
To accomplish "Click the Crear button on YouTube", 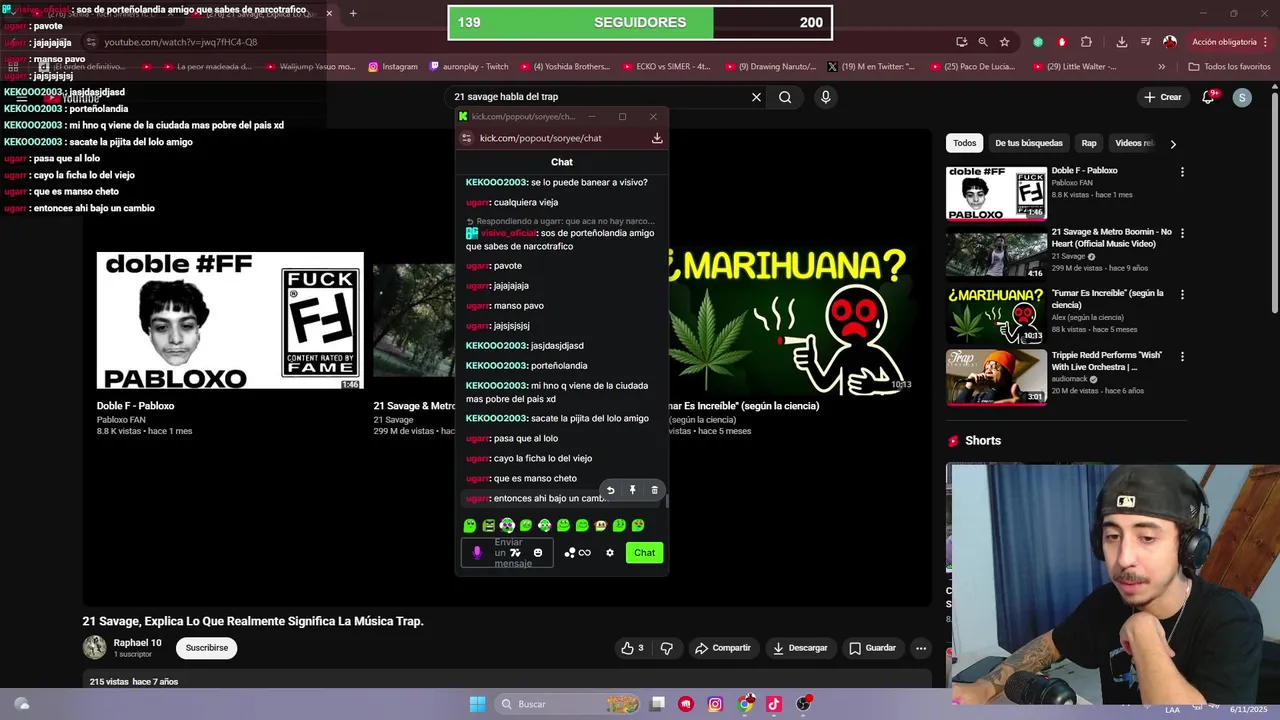I will pyautogui.click(x=1164, y=97).
